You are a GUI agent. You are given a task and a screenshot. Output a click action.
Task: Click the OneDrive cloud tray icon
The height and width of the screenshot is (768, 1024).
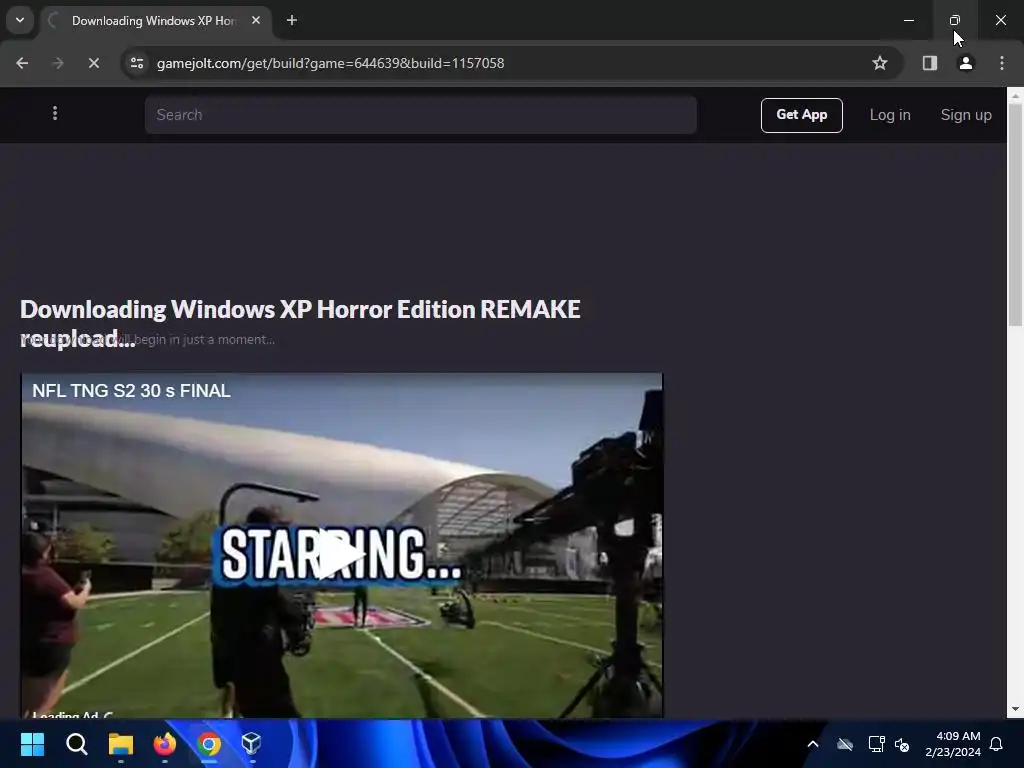[845, 744]
